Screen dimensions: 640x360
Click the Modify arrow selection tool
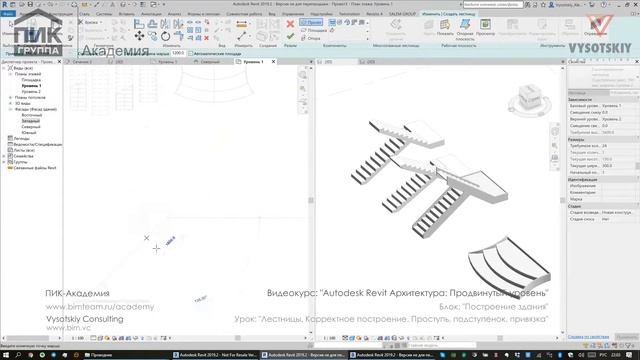10,25
